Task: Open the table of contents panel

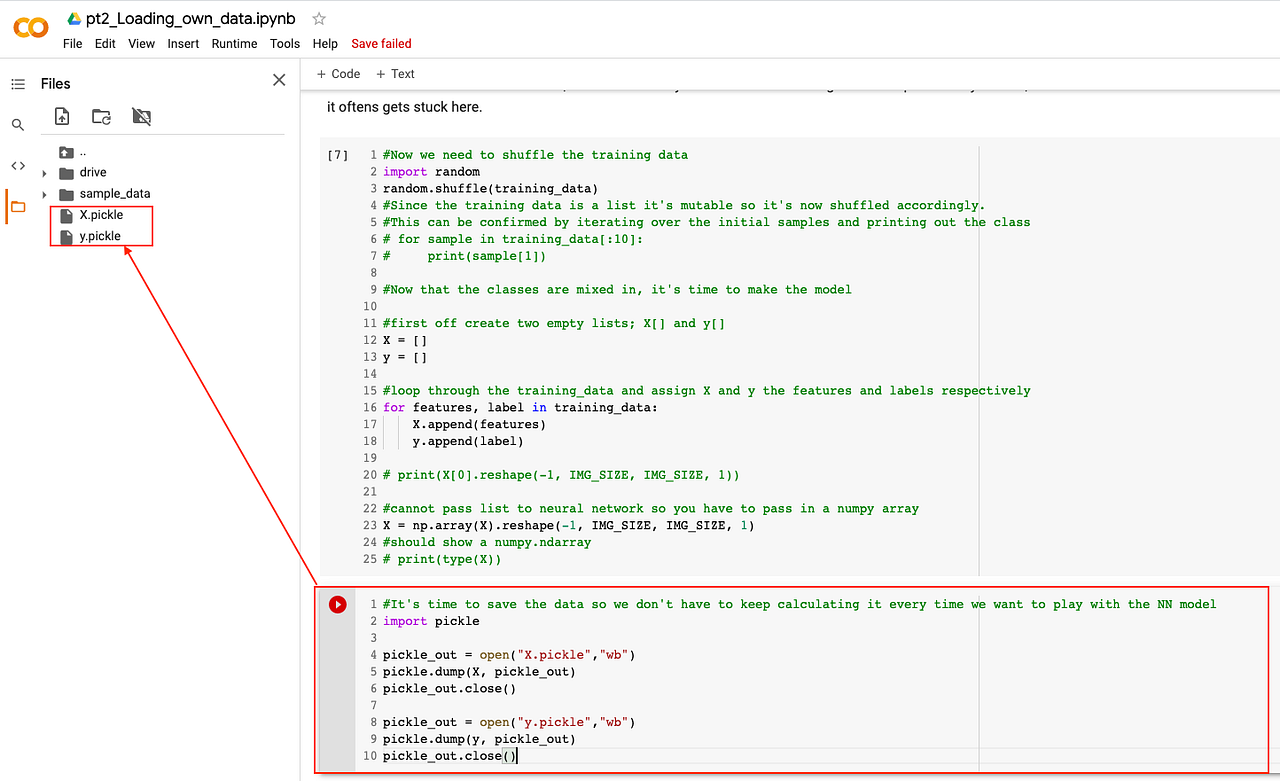Action: (x=18, y=84)
